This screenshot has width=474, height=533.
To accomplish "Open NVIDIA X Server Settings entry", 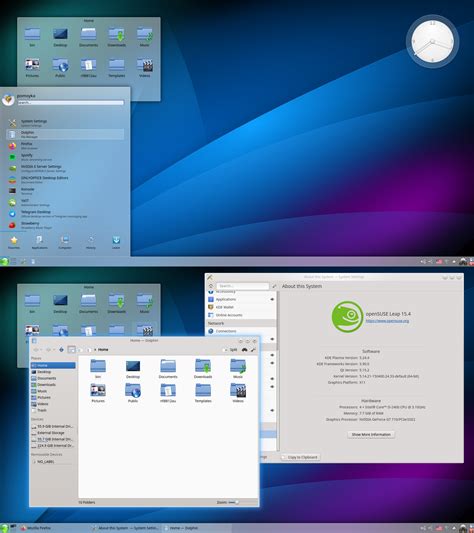I will click(x=65, y=168).
